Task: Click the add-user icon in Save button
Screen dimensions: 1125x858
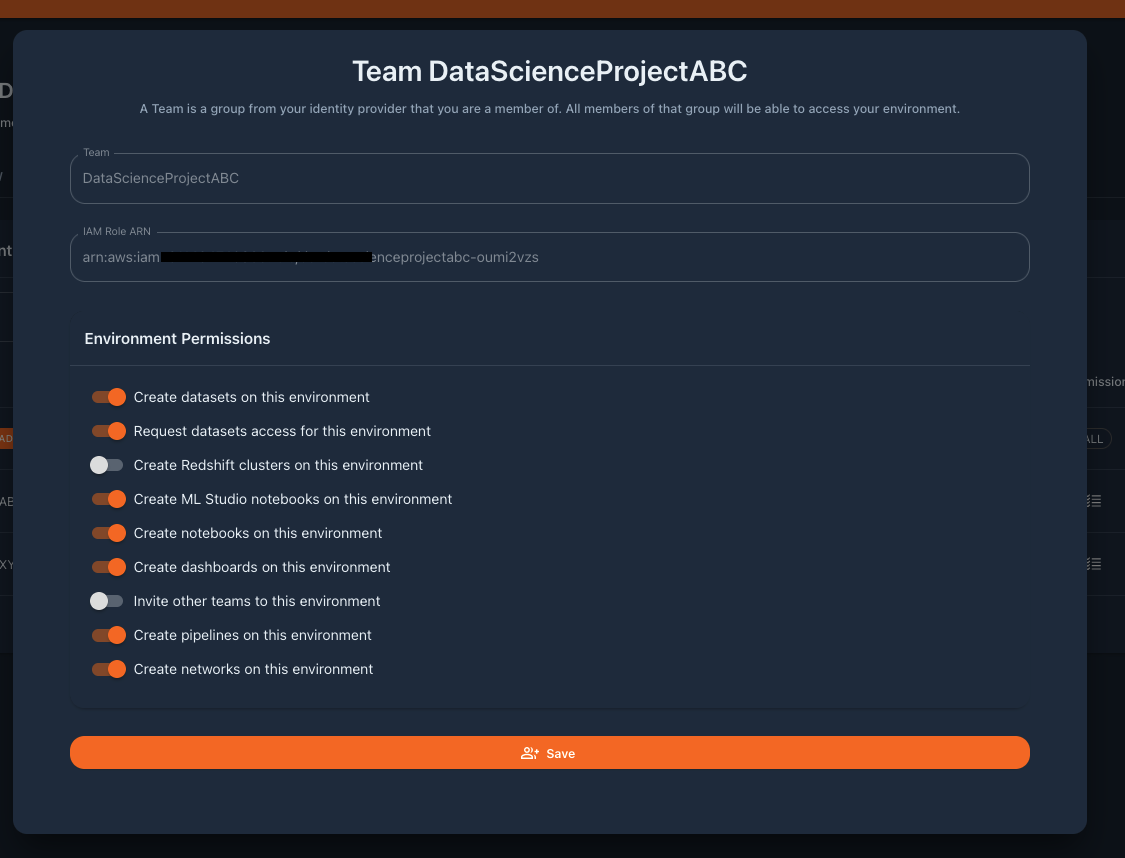Action: tap(529, 753)
